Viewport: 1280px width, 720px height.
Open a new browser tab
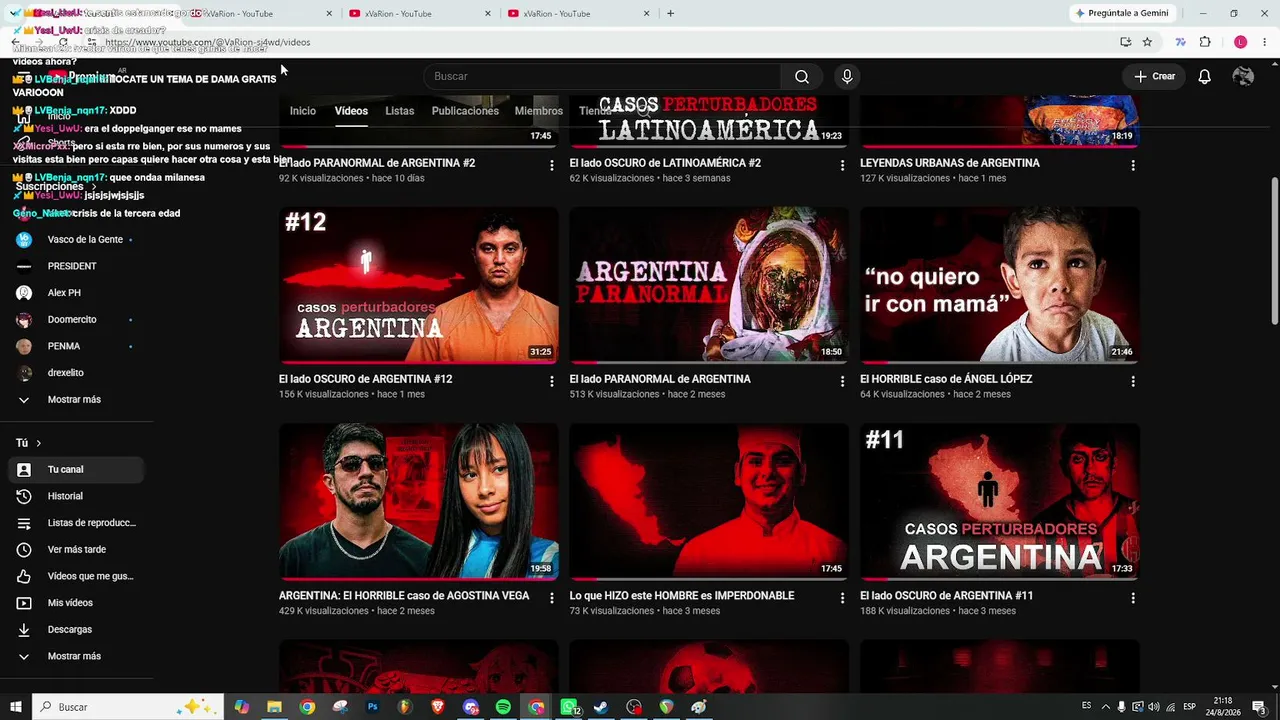[x=670, y=13]
